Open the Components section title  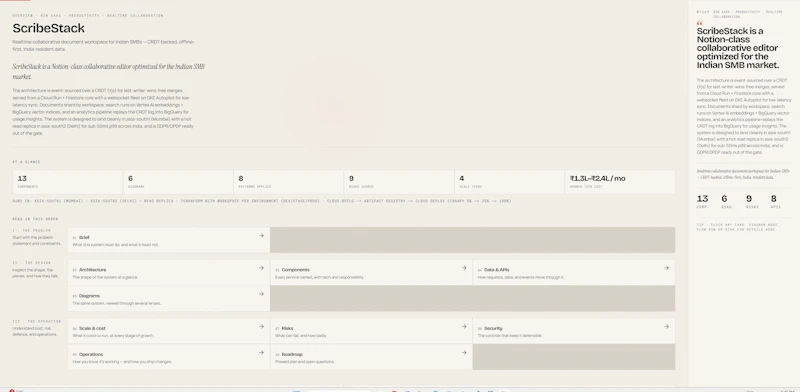click(295, 270)
